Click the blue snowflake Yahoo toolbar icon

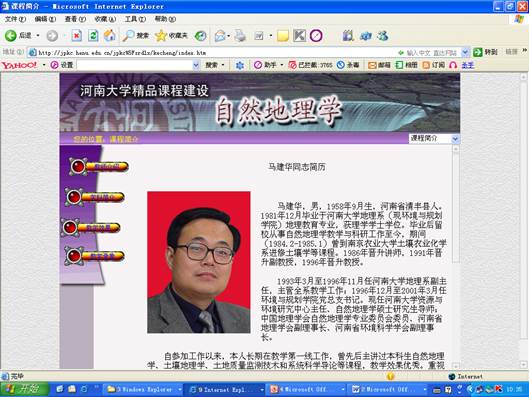coord(240,65)
